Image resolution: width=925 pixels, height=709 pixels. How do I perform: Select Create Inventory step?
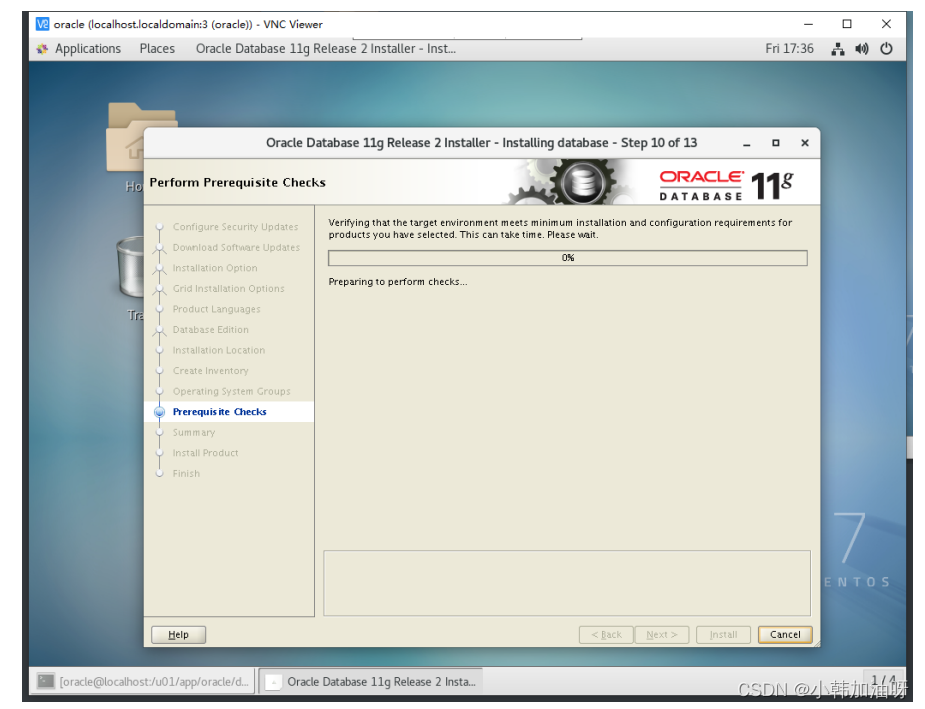[211, 371]
